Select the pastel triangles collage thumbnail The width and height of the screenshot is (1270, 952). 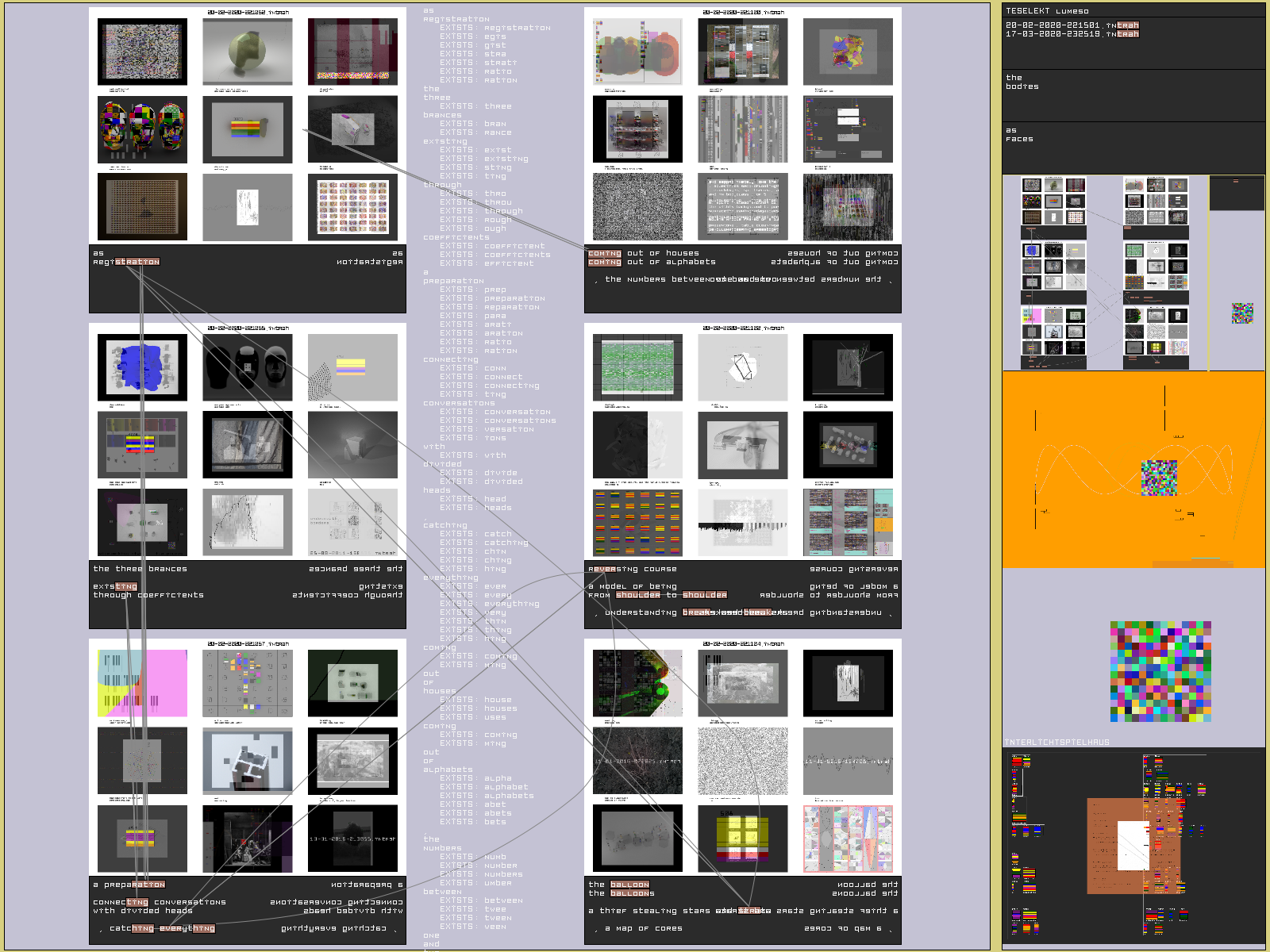click(x=847, y=839)
